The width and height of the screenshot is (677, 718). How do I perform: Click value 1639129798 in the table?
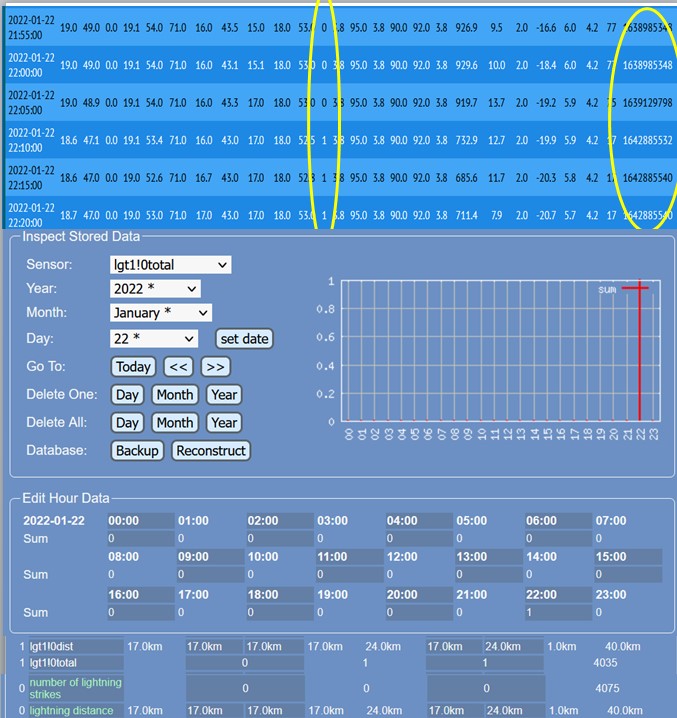tap(647, 103)
